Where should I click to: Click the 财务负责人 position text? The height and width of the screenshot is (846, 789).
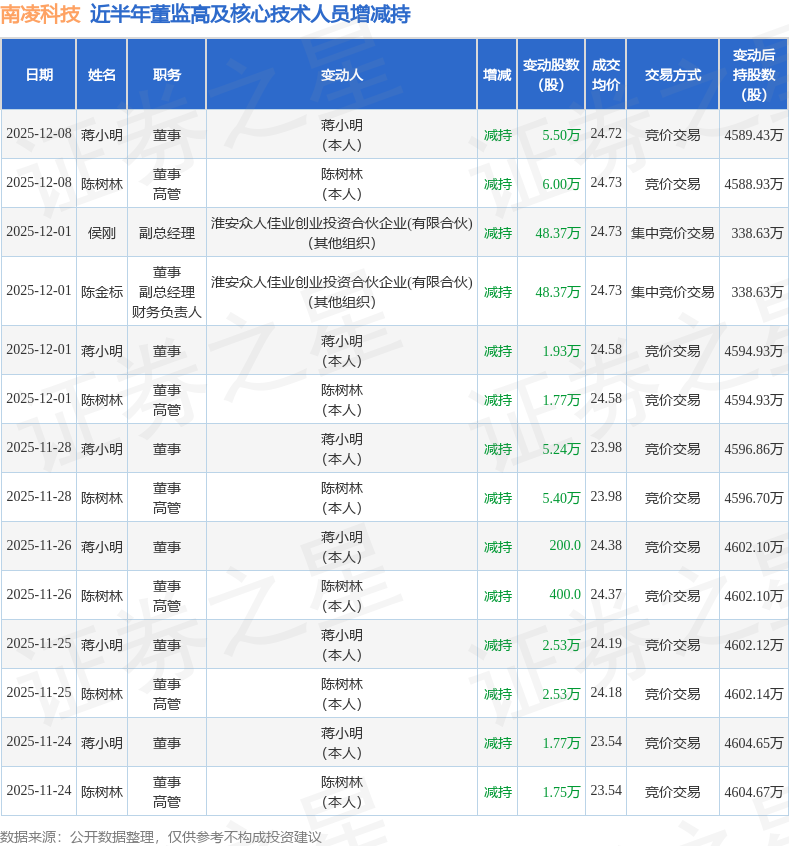(167, 312)
